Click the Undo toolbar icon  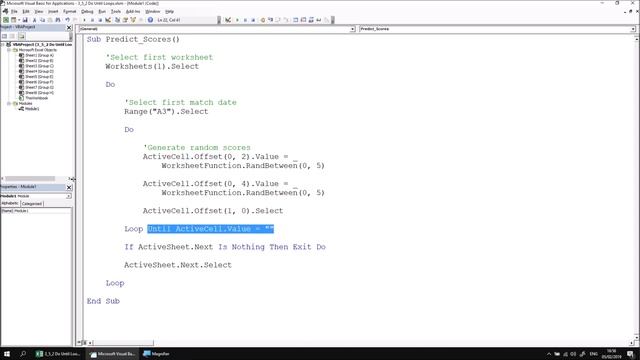(67, 20)
